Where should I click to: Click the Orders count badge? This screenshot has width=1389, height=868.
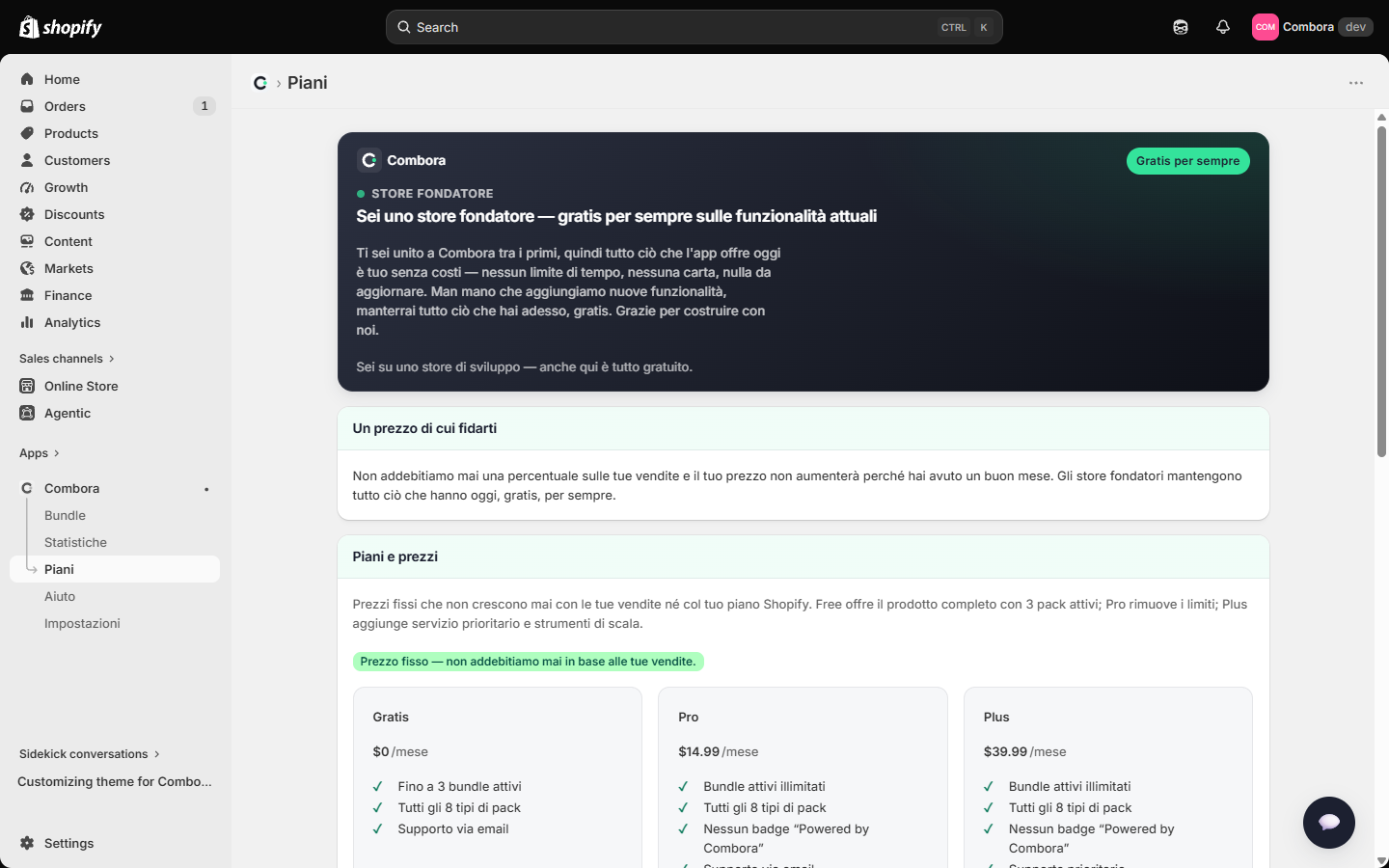(204, 106)
